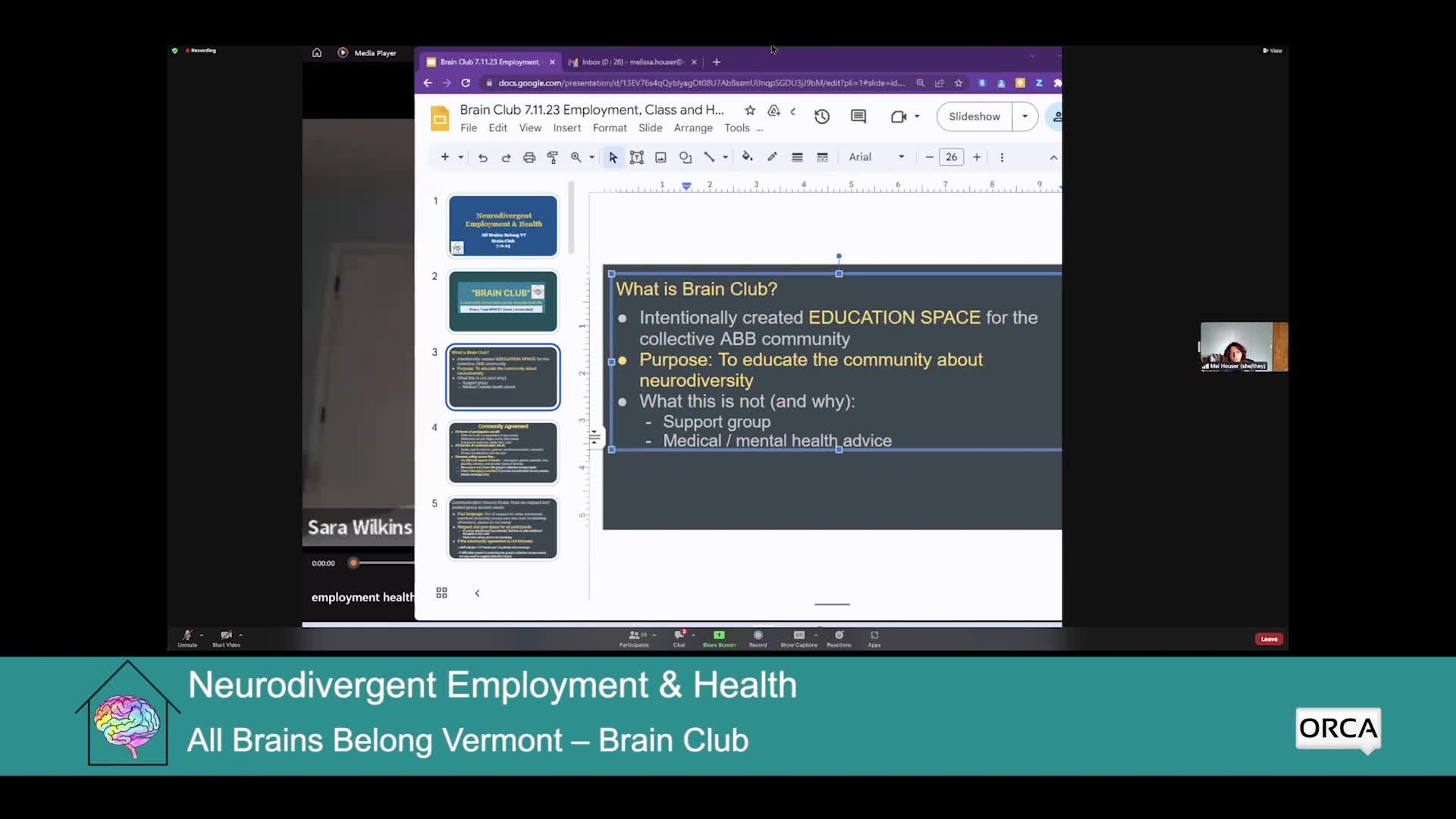Image resolution: width=1456 pixels, height=819 pixels.
Task: Click the redo arrow in Slides toolbar
Action: coord(506,158)
